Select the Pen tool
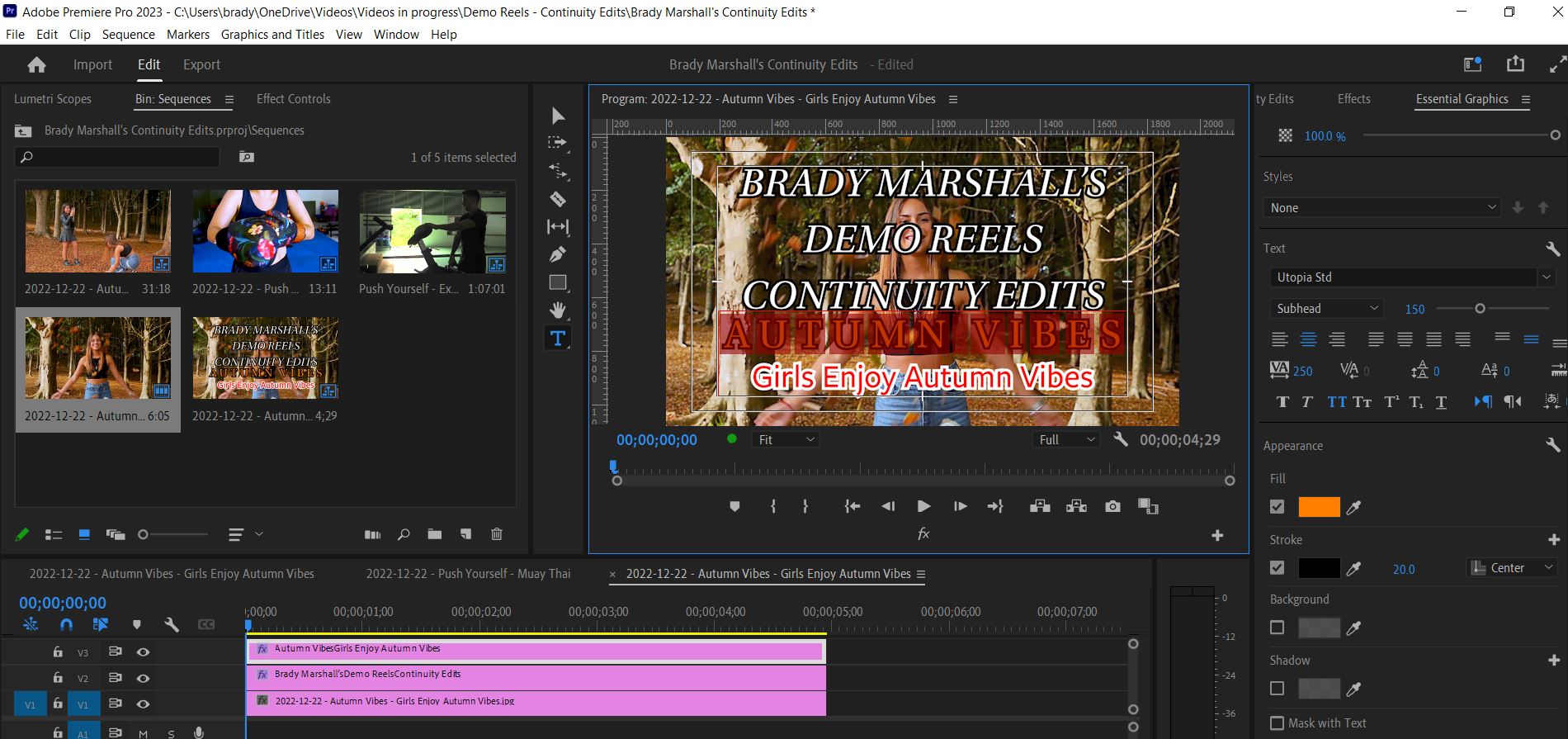Image resolution: width=1568 pixels, height=739 pixels. 558,254
